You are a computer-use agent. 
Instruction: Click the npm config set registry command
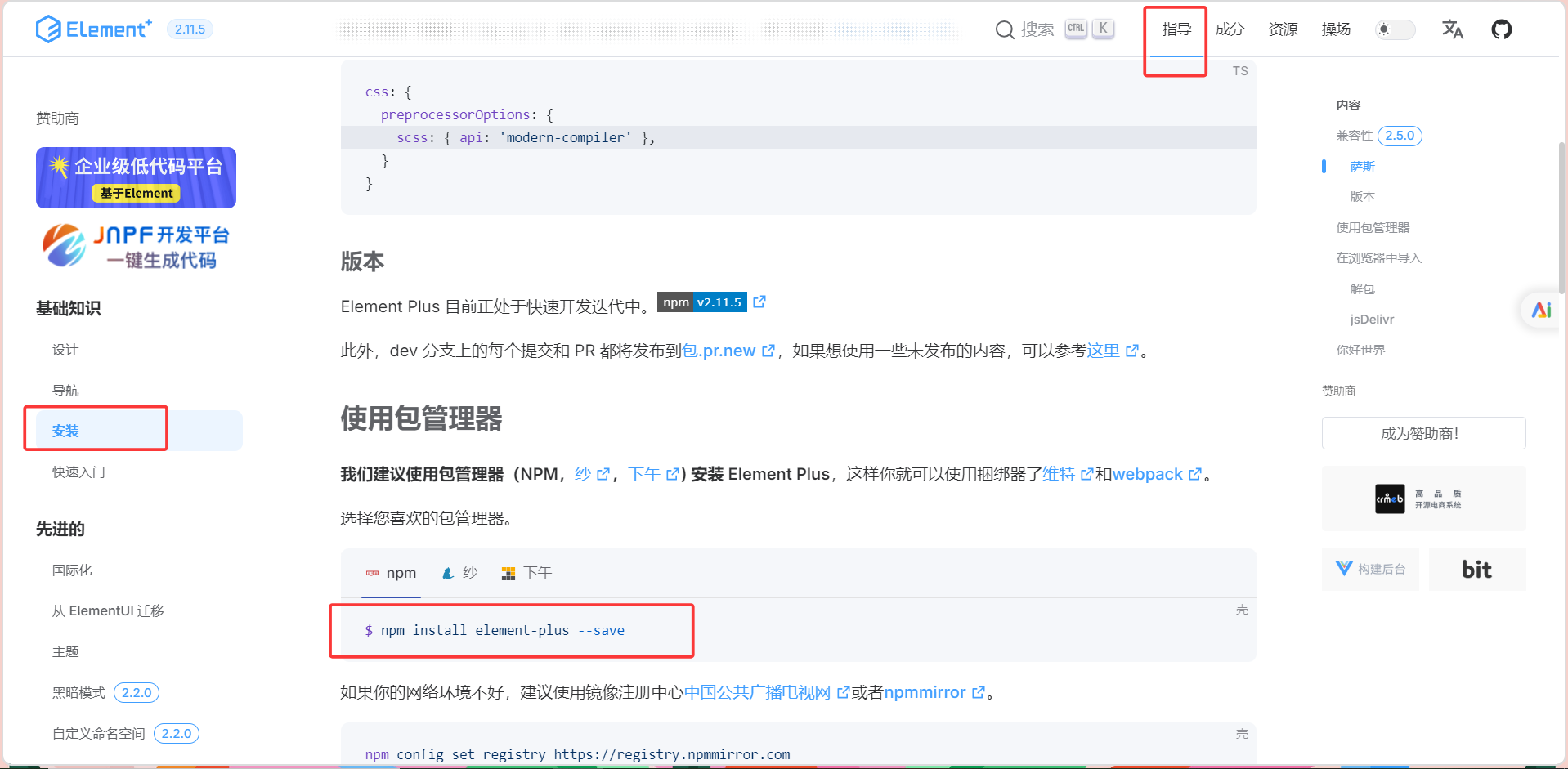(x=577, y=754)
